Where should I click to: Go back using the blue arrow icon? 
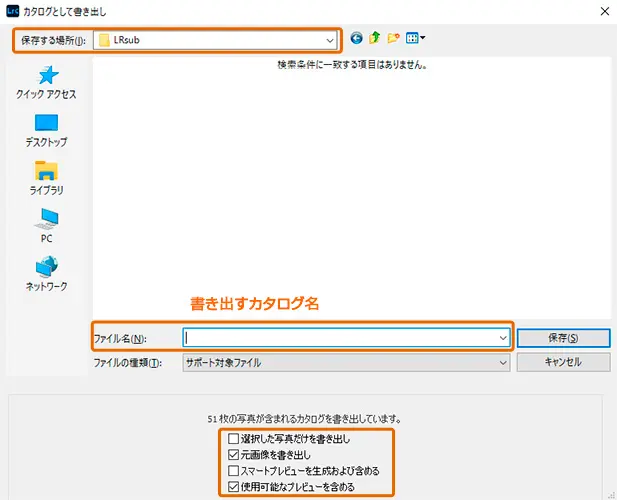(x=357, y=38)
